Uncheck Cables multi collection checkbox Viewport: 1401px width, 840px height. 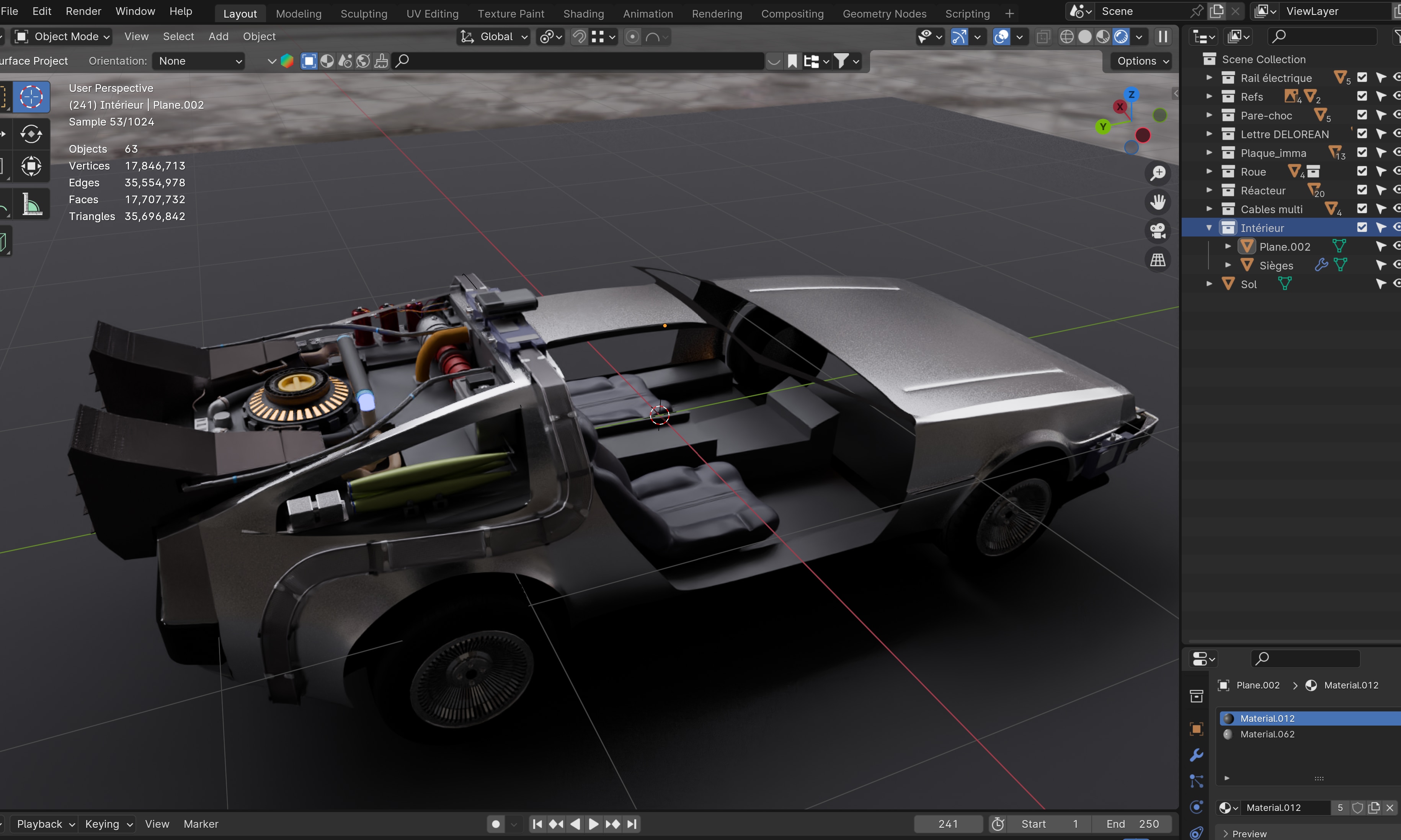1362,209
